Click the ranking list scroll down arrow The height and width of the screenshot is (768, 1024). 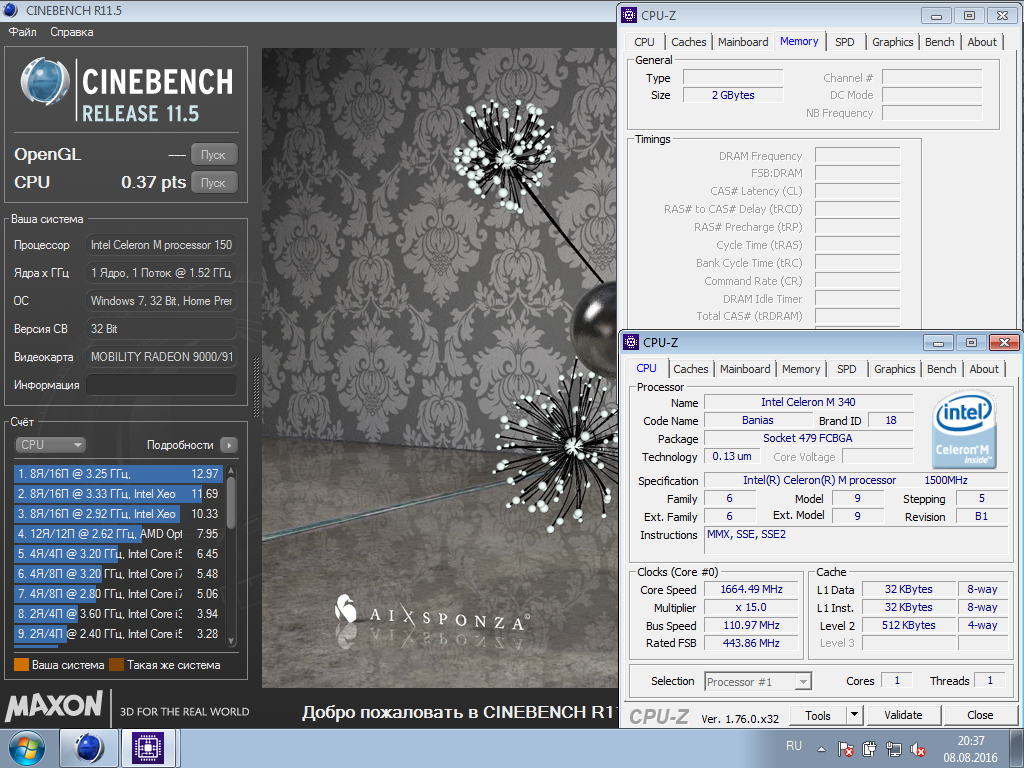click(x=231, y=641)
